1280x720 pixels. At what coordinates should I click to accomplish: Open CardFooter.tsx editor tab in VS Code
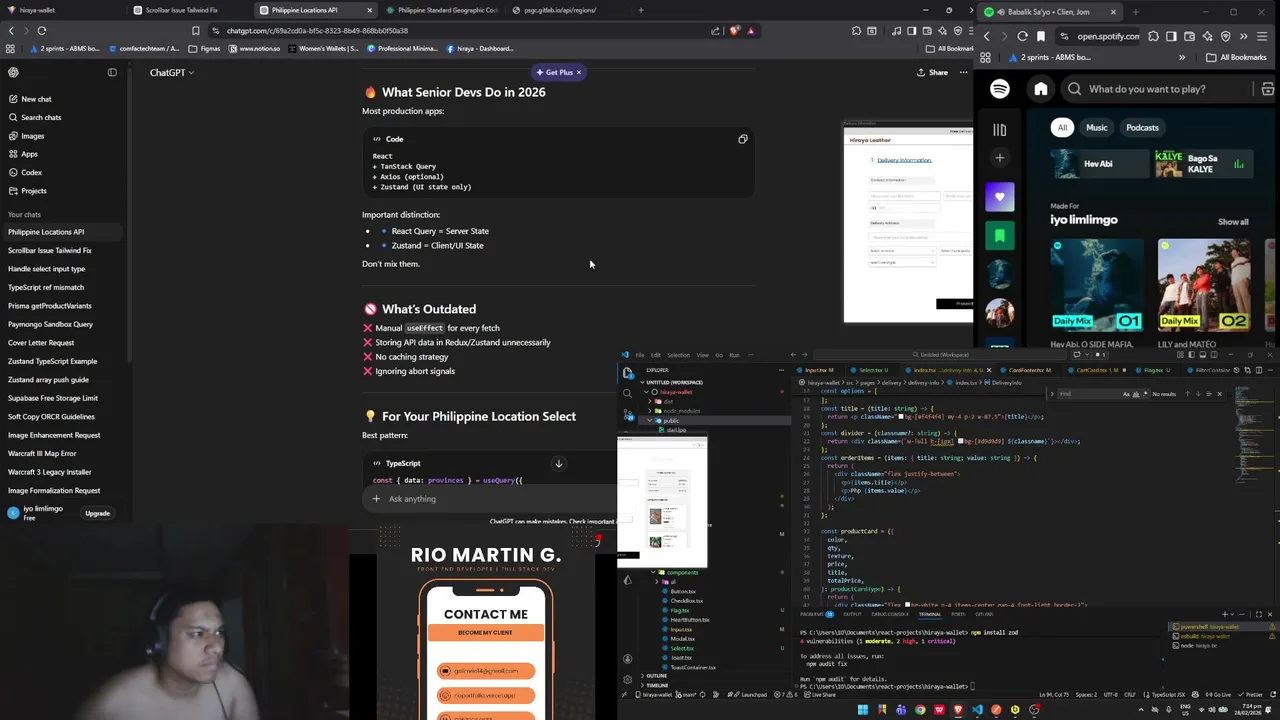[x=1029, y=370]
